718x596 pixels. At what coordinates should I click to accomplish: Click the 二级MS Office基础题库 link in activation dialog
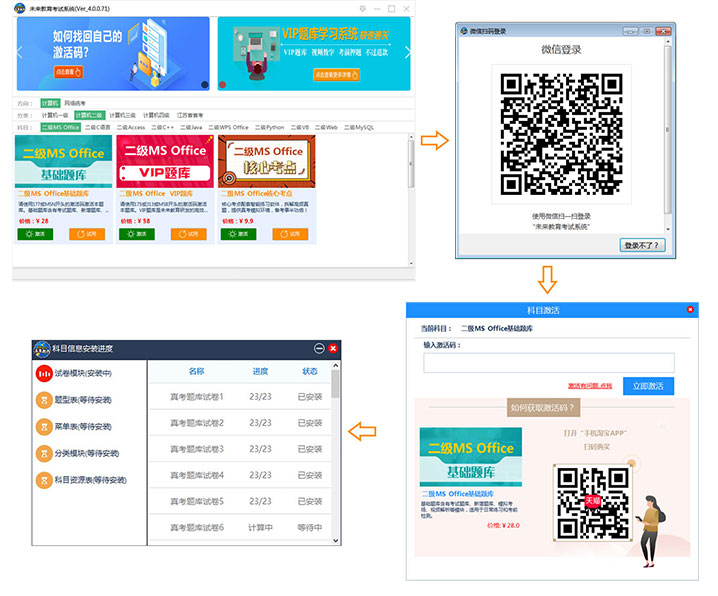[x=457, y=494]
